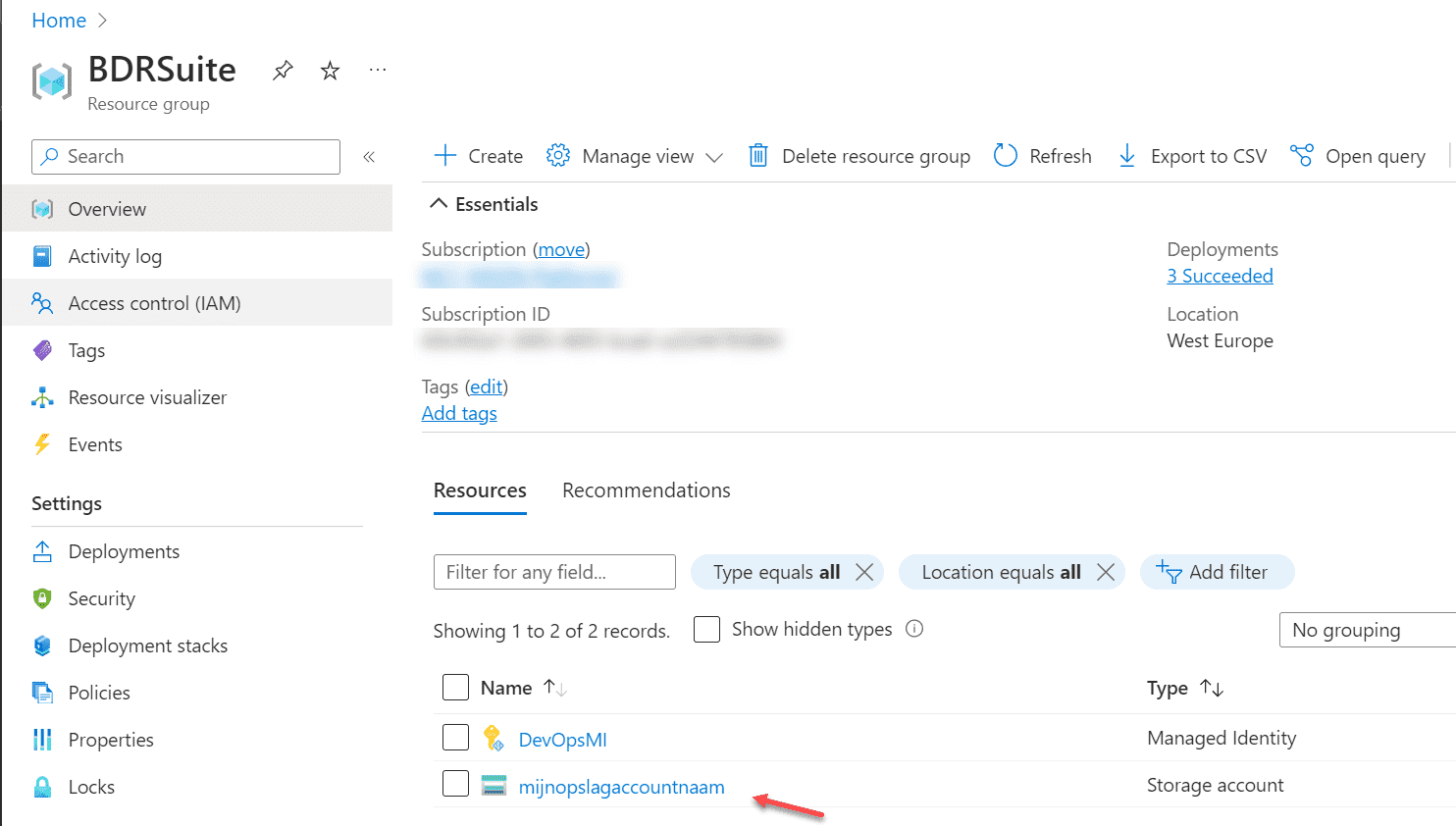Remove the Location equals all filter
This screenshot has width=1456, height=826.
(1106, 572)
